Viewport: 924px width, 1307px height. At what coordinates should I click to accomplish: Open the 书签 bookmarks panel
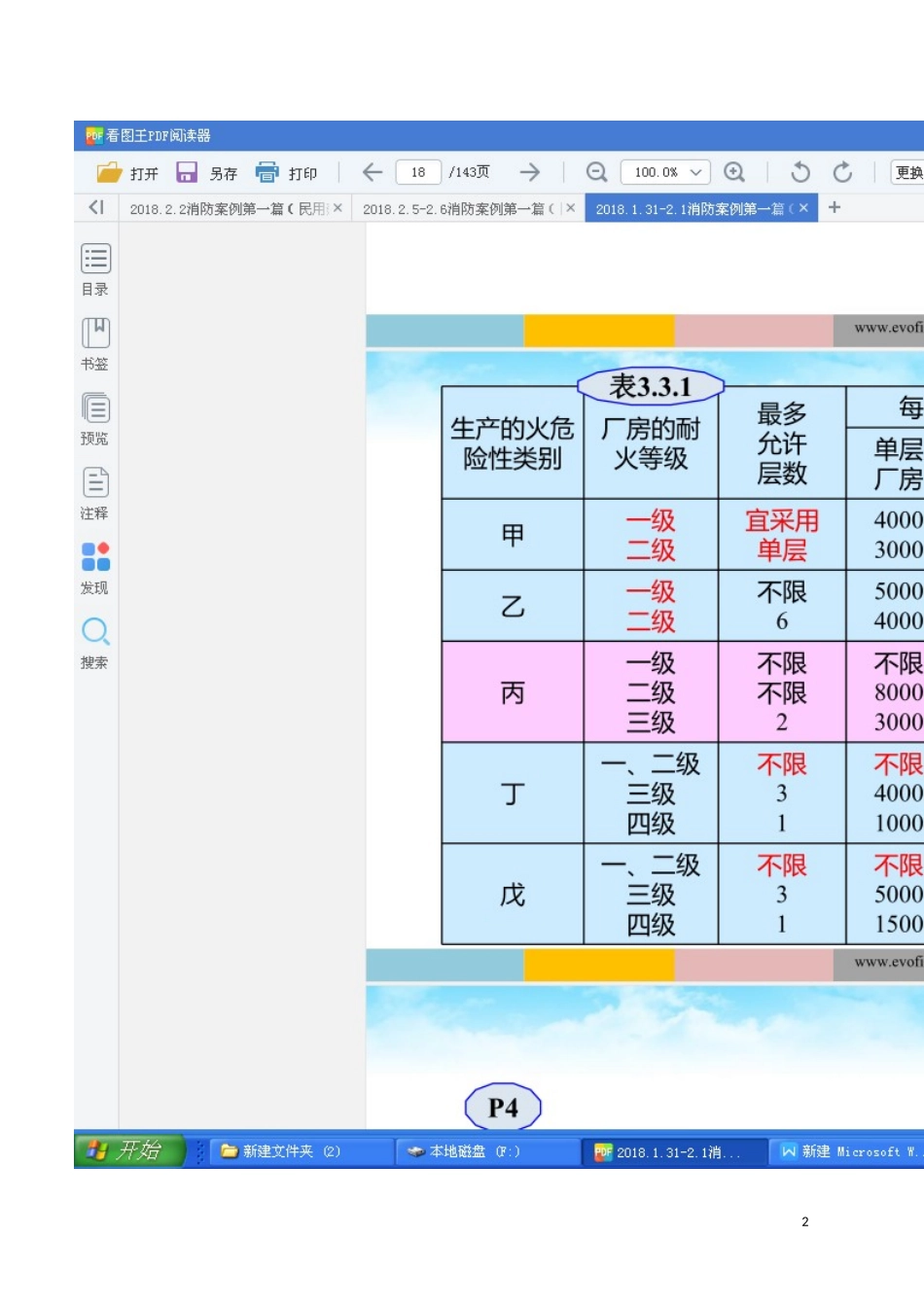coord(95,344)
